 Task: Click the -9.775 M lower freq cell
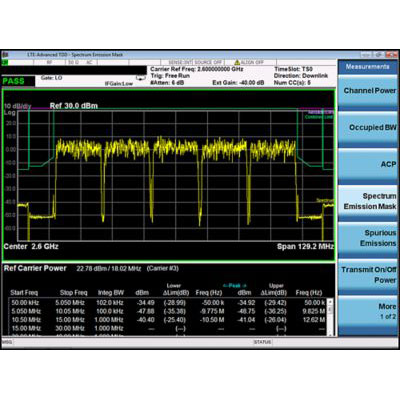pyautogui.click(x=211, y=311)
